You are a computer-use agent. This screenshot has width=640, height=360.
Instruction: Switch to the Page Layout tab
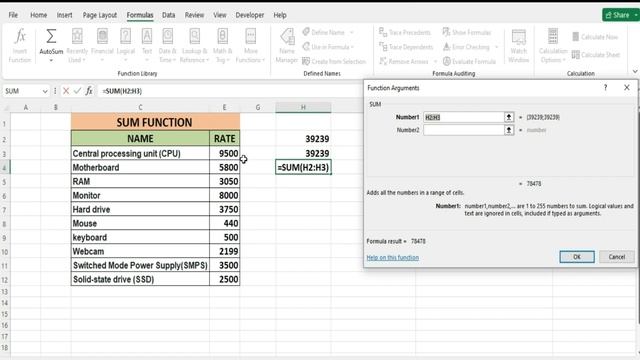[100, 15]
